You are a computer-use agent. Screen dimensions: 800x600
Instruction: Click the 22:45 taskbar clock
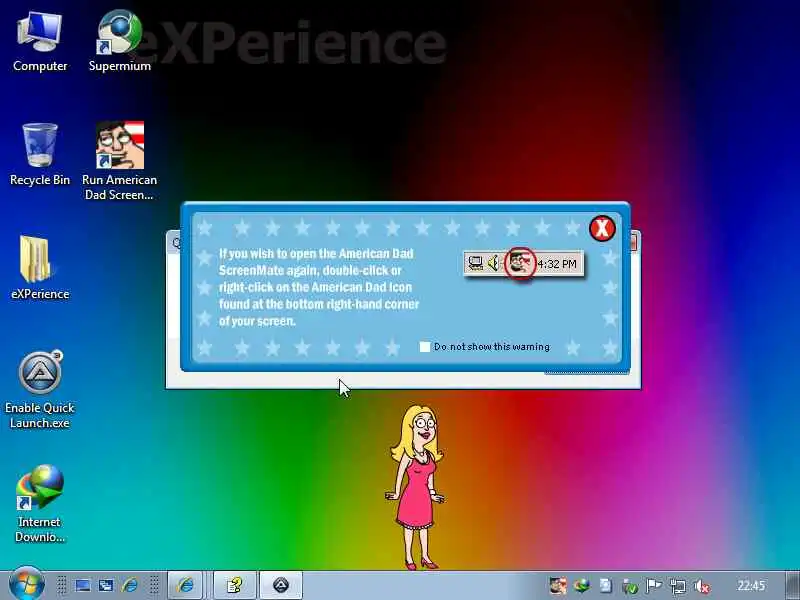click(751, 586)
